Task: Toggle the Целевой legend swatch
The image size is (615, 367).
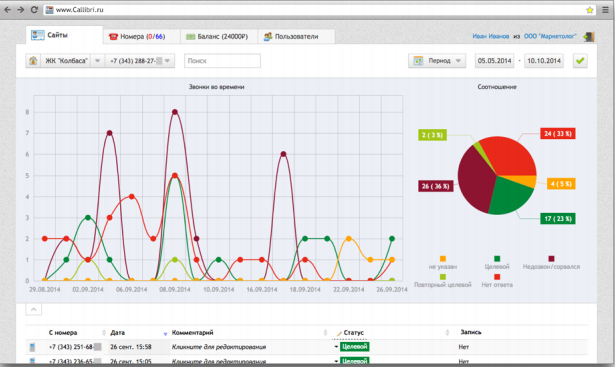Action: (497, 259)
